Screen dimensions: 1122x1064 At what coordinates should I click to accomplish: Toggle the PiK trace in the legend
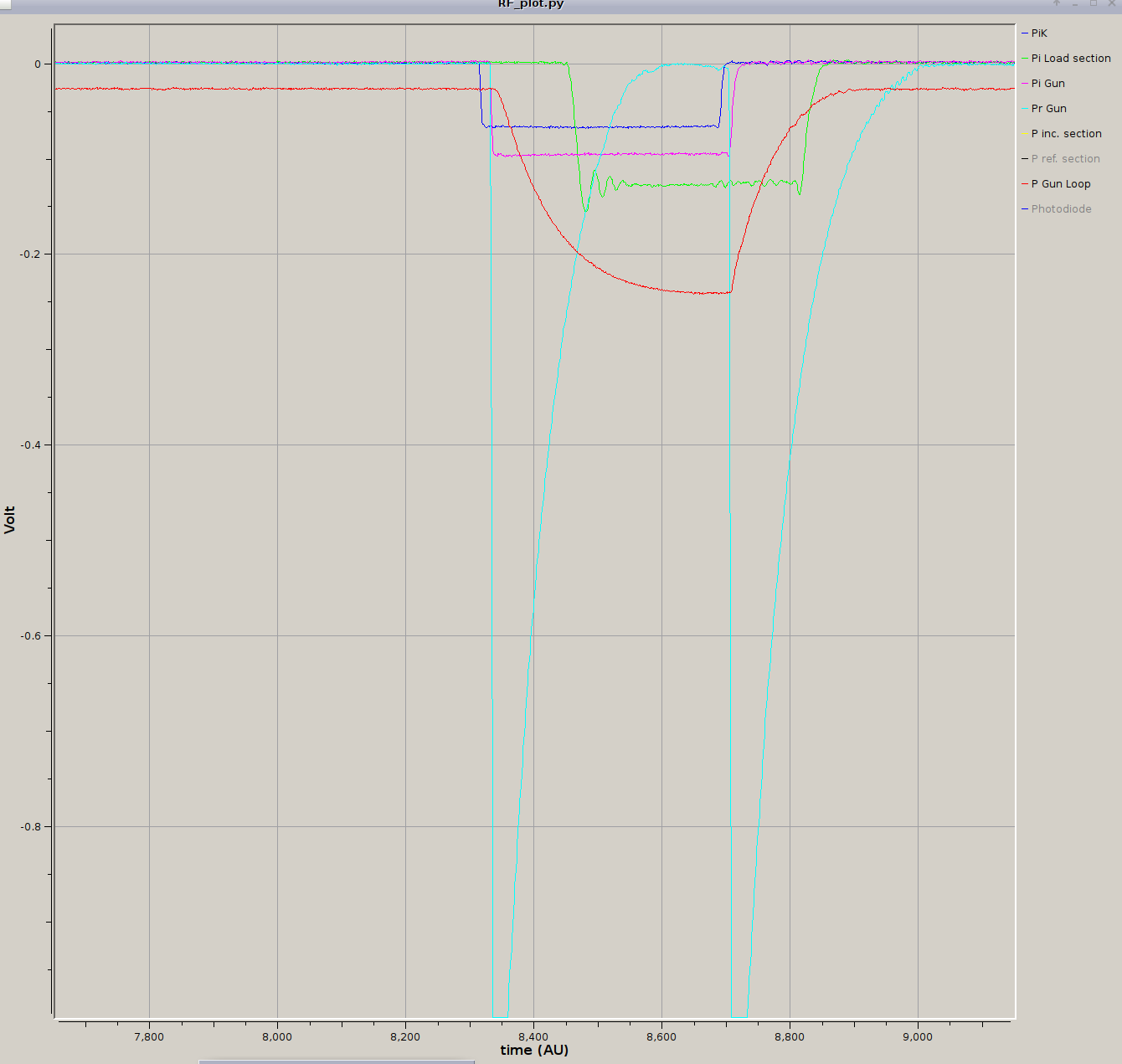1038,33
